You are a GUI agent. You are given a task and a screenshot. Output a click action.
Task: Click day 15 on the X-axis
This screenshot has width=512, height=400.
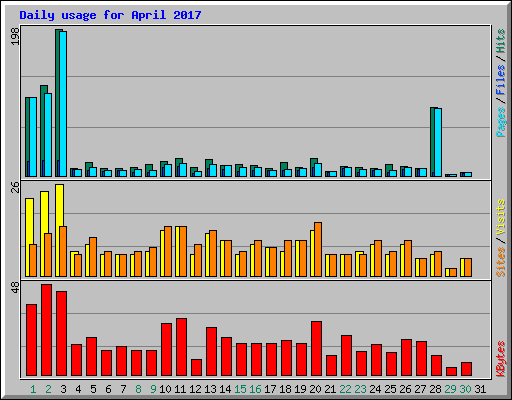coord(240,389)
